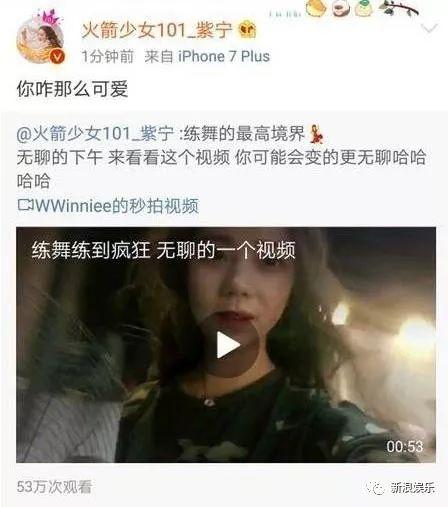Tap the crown membership badge beside username

pyautogui.click(x=247, y=30)
